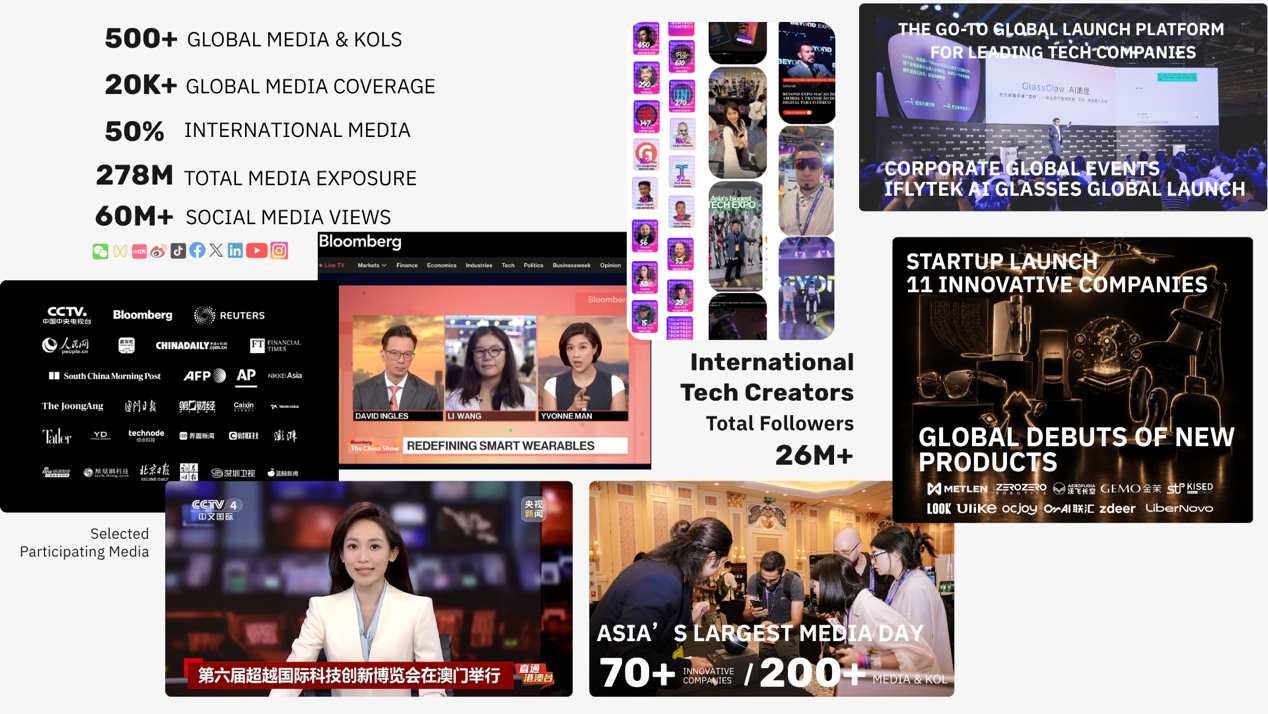The height and width of the screenshot is (714, 1268).
Task: Select Businessweek in Bloomberg nav
Action: (571, 266)
